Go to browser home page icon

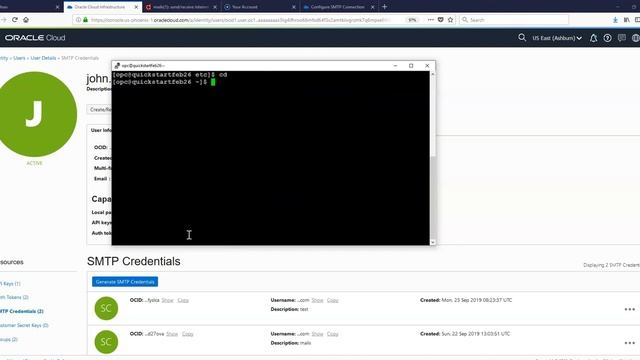pyautogui.click(x=26, y=20)
